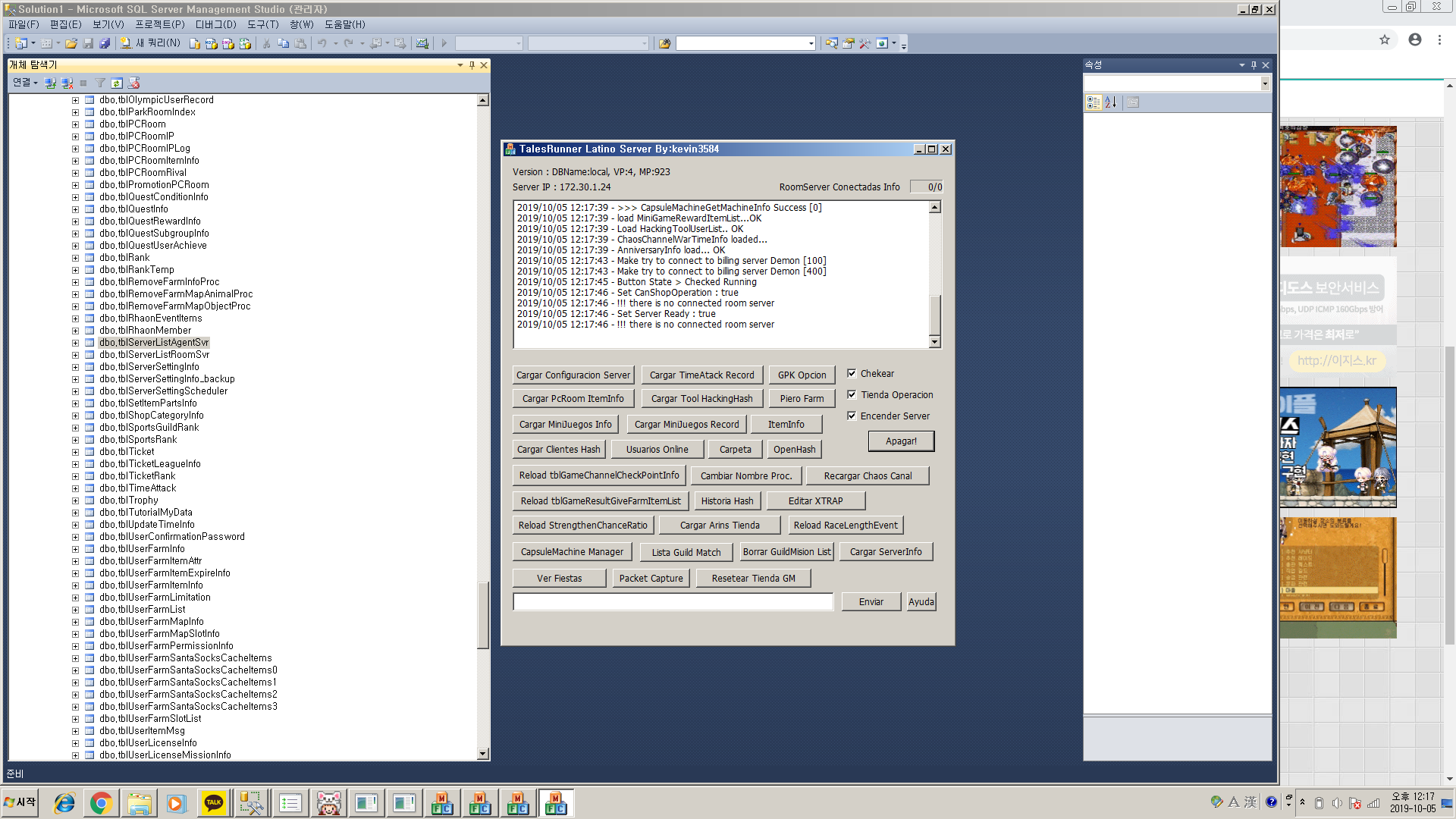Click the Delete script icon in Object Explorer
Image resolution: width=1456 pixels, height=819 pixels.
tap(134, 83)
